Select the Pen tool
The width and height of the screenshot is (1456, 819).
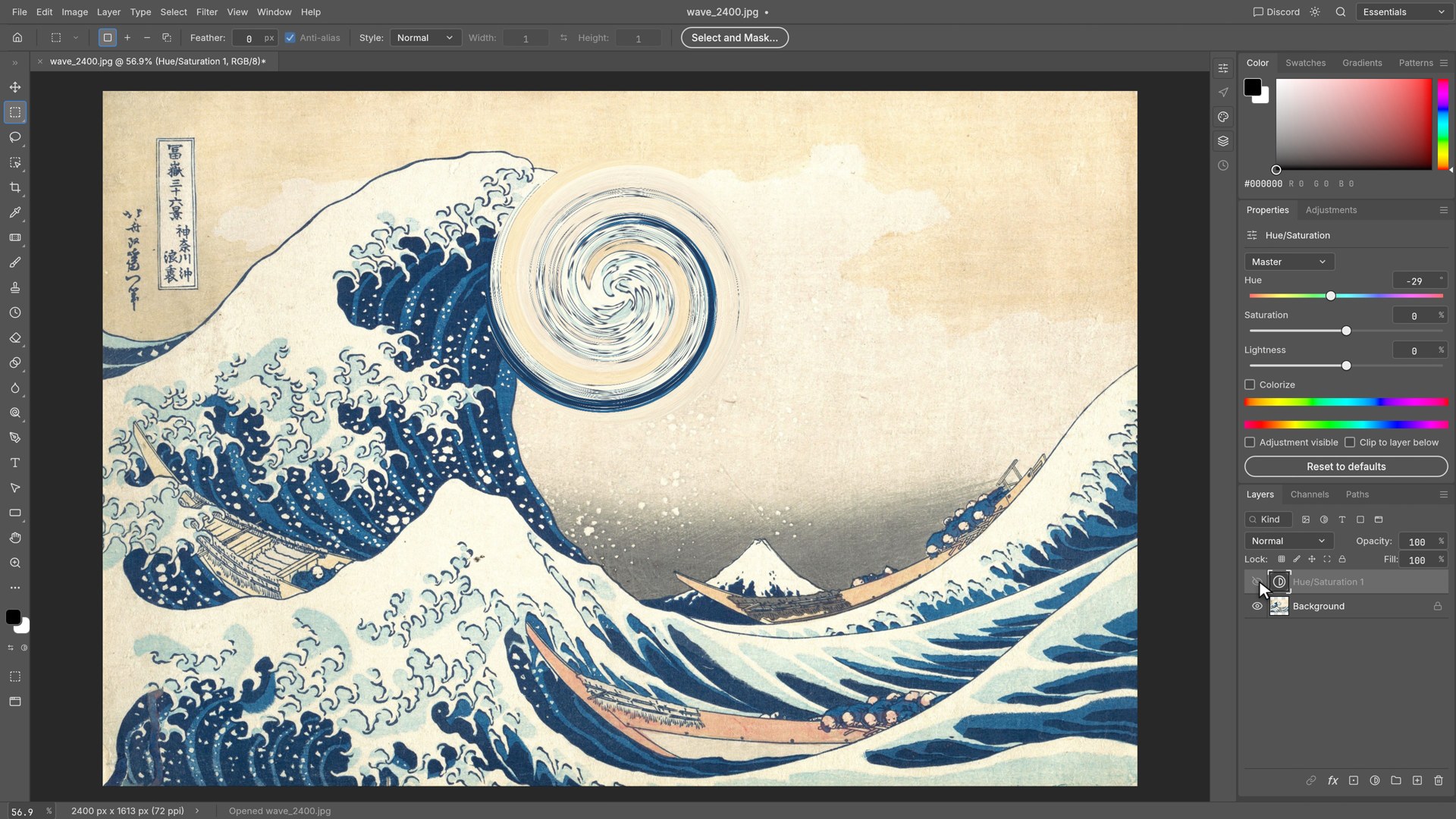(x=15, y=438)
